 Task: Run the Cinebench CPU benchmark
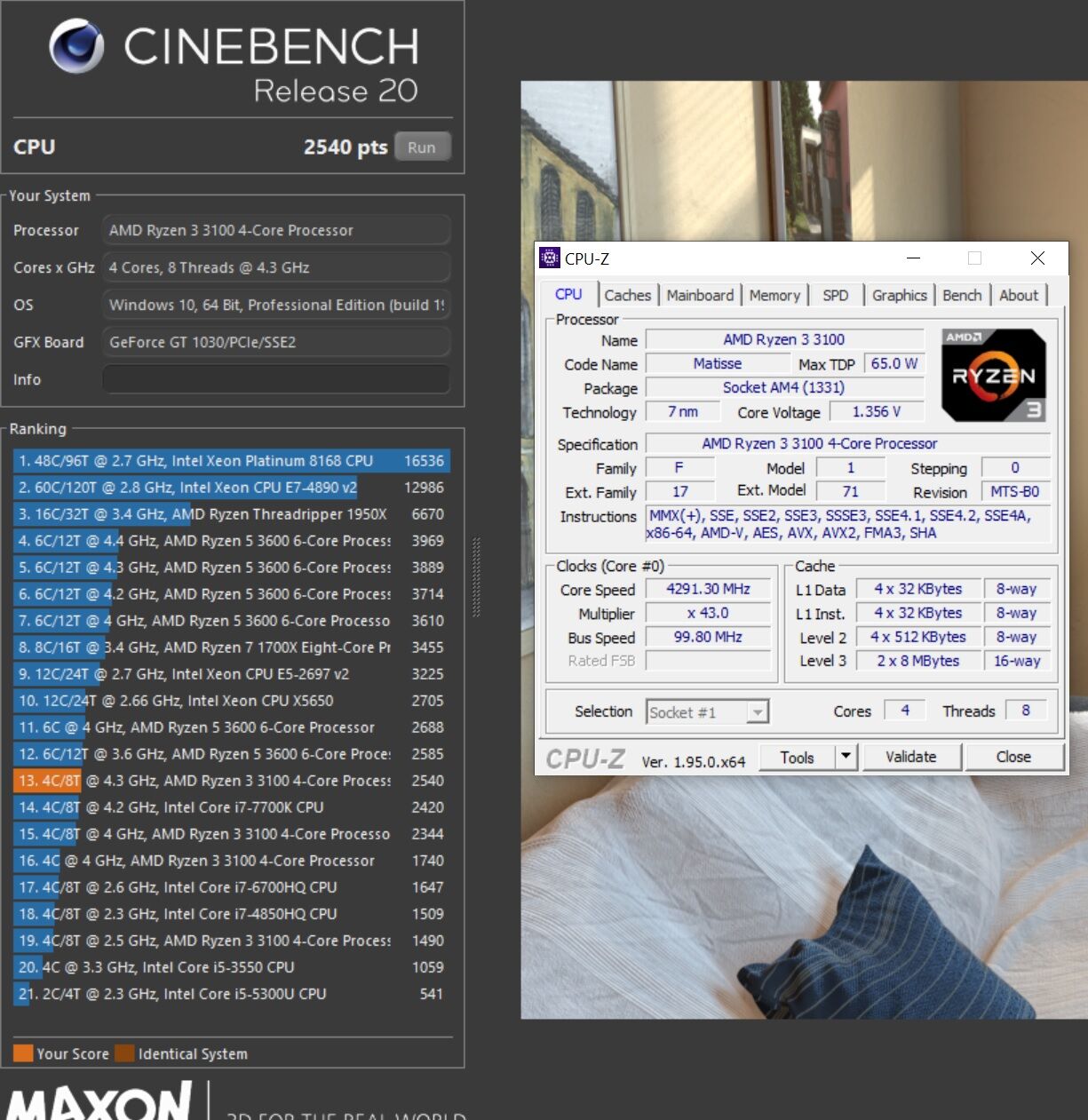coord(422,147)
